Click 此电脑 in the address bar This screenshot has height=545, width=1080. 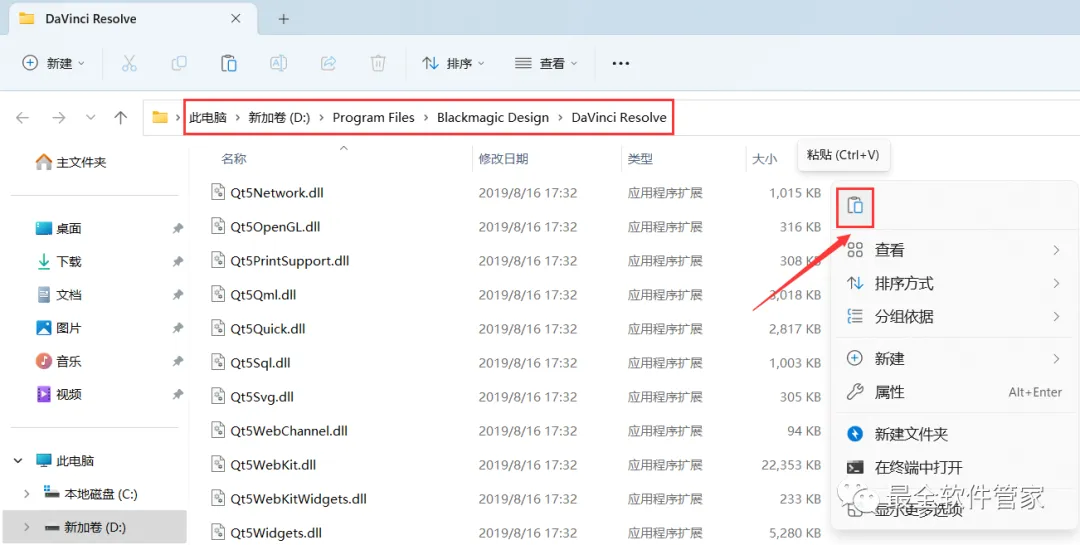click(x=208, y=118)
